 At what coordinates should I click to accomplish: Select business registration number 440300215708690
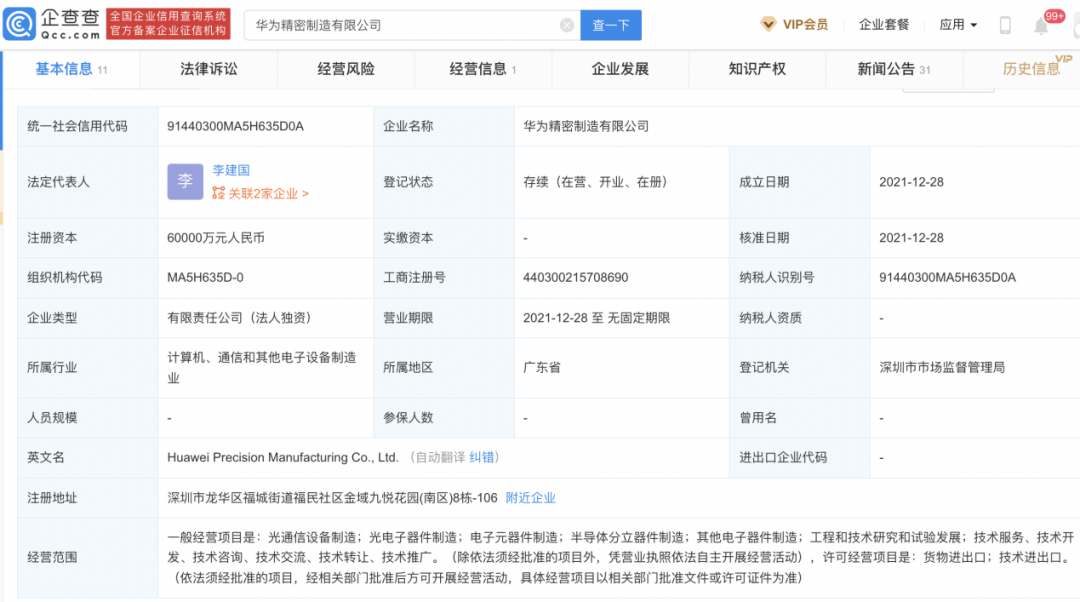(576, 278)
